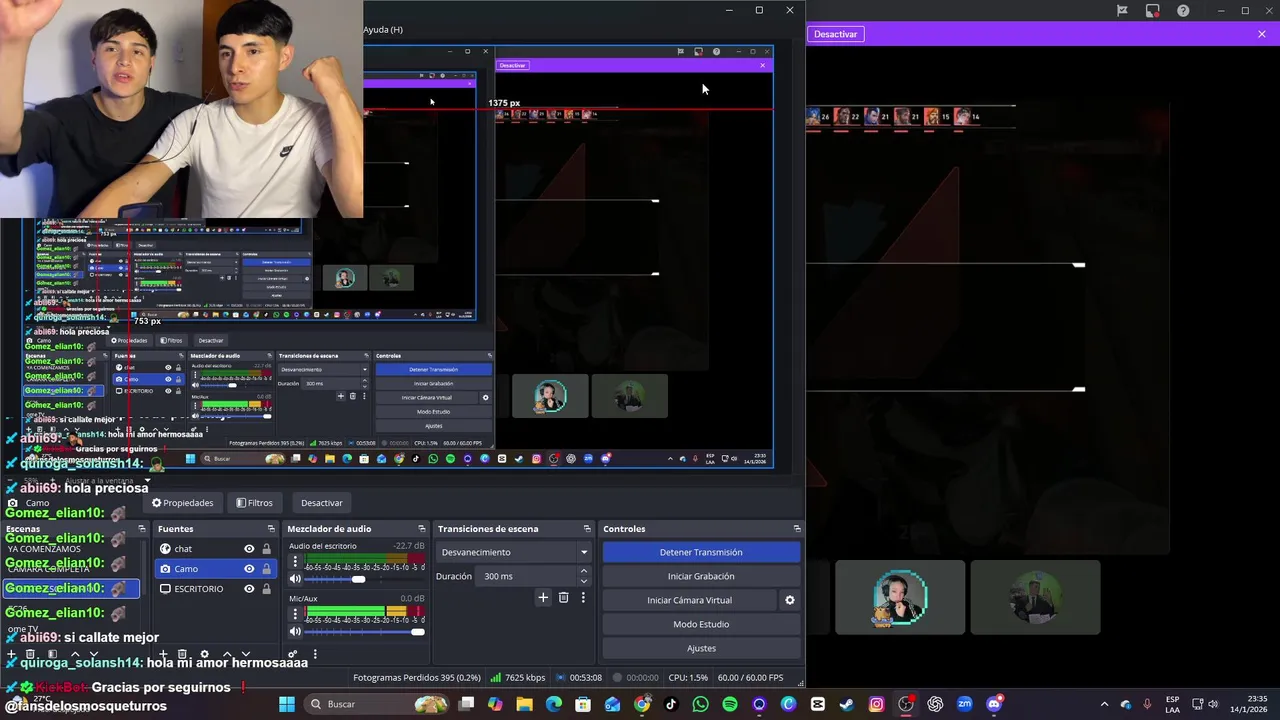Switch to Modo Estudio

(701, 624)
